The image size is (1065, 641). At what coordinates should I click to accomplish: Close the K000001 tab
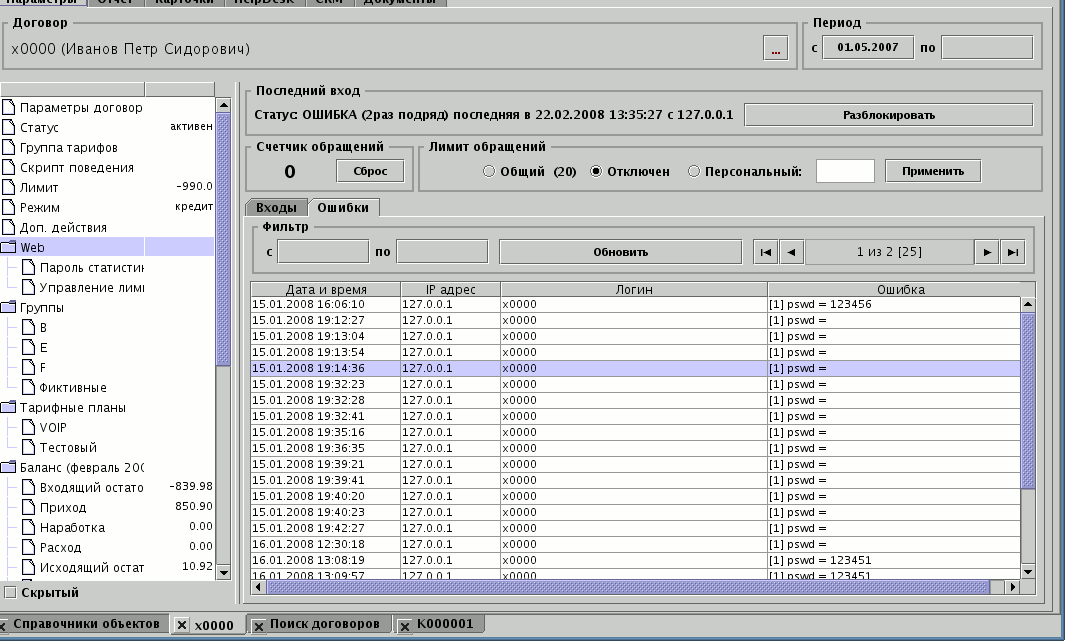(x=405, y=625)
